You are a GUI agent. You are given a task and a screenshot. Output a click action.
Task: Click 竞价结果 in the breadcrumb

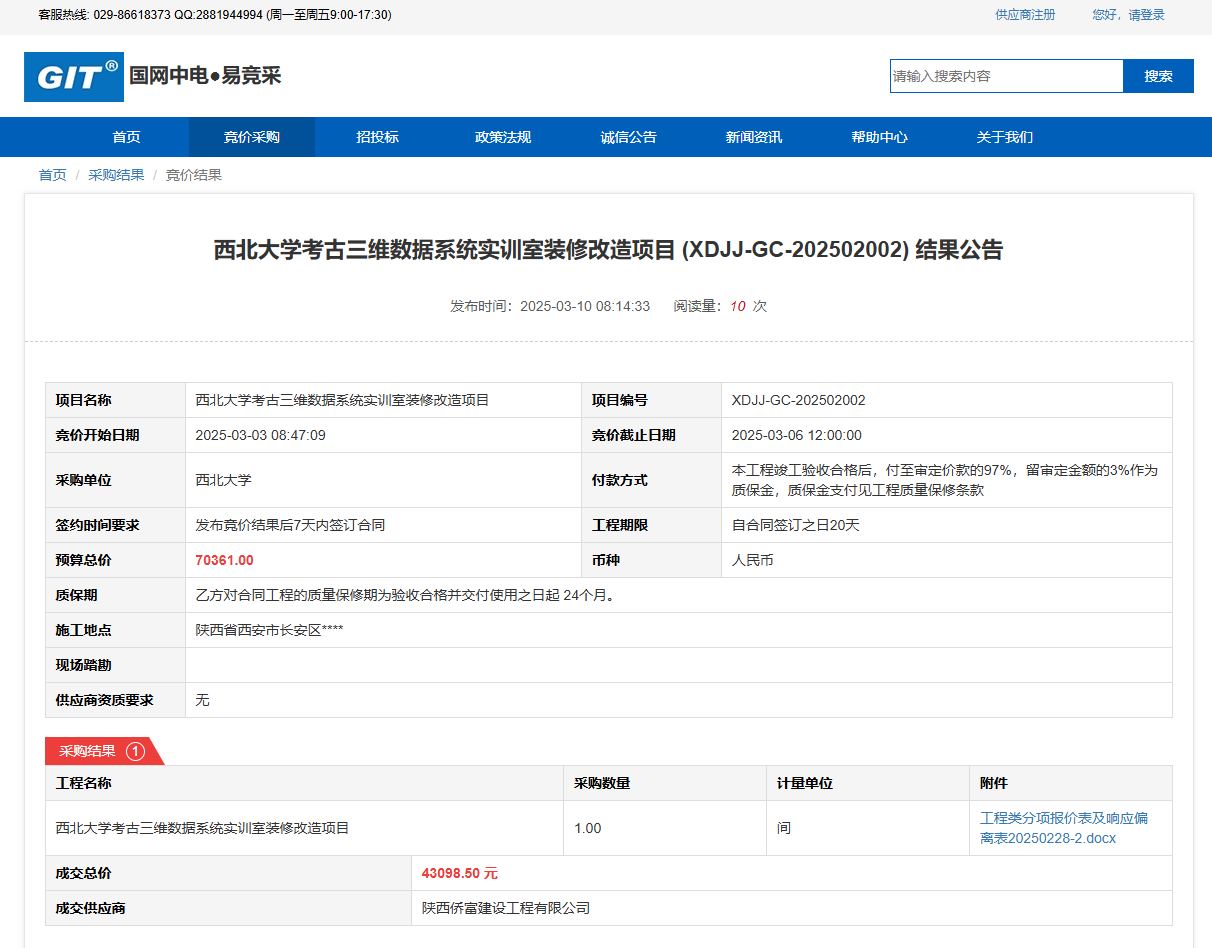pyautogui.click(x=193, y=175)
